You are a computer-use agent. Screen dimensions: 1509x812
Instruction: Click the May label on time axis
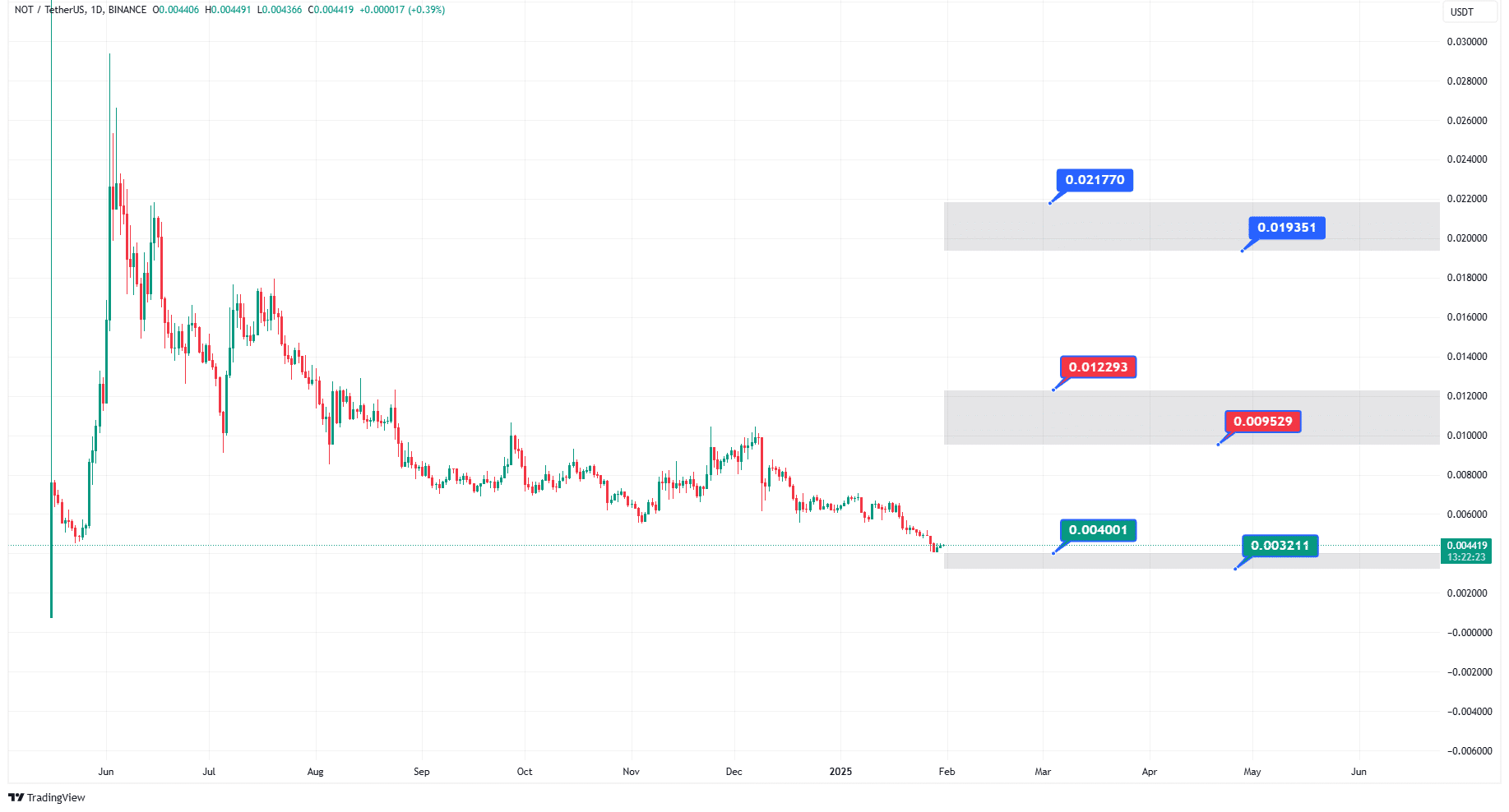pyautogui.click(x=1252, y=772)
